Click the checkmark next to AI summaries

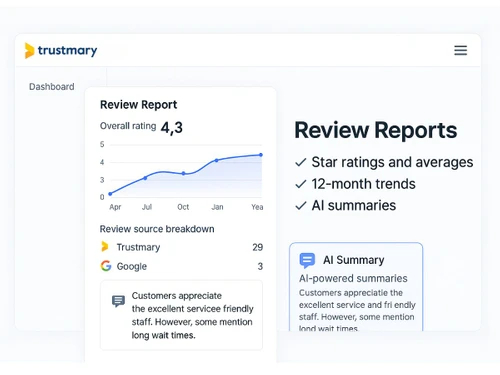[301, 206]
